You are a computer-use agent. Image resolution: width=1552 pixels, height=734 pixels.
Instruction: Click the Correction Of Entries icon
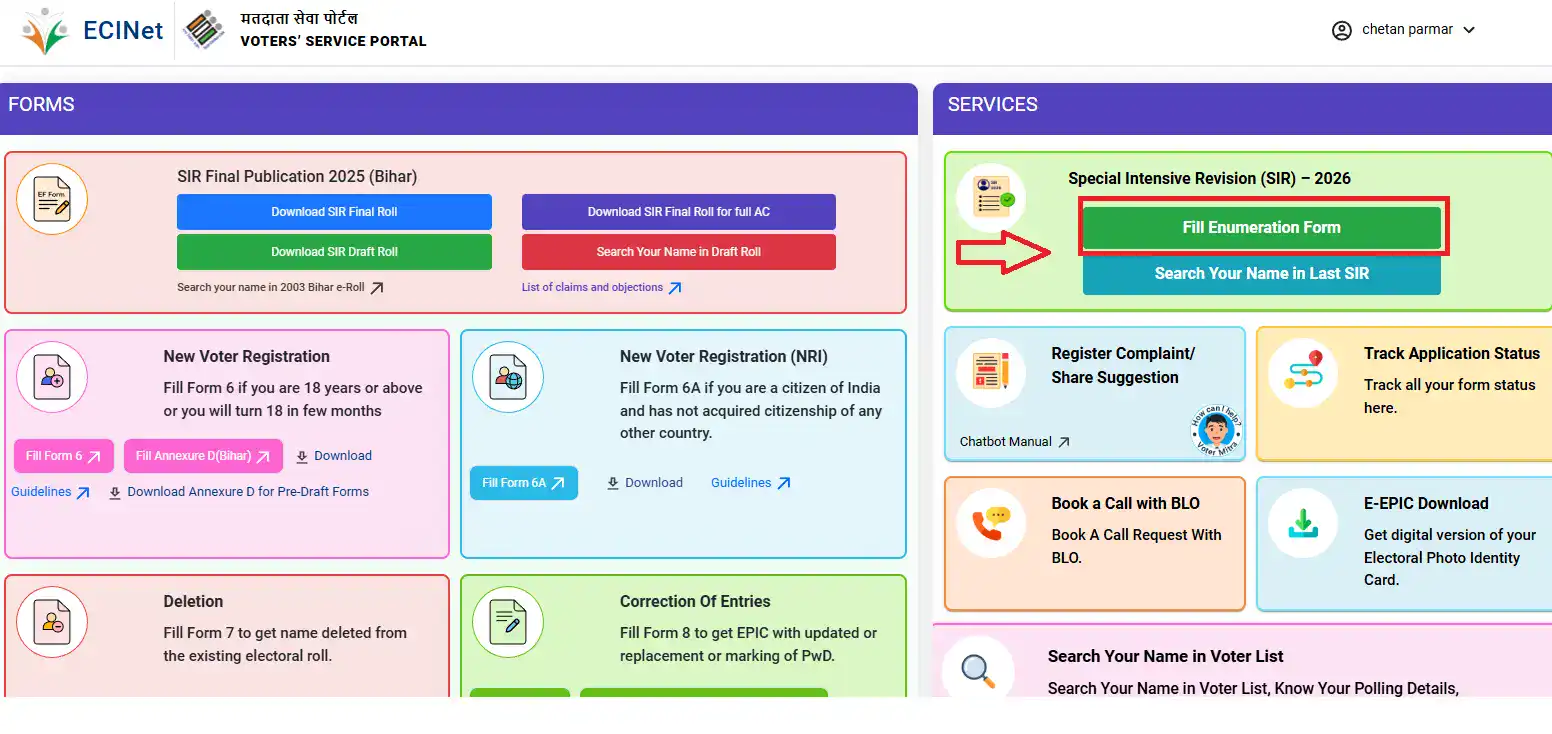(x=508, y=622)
